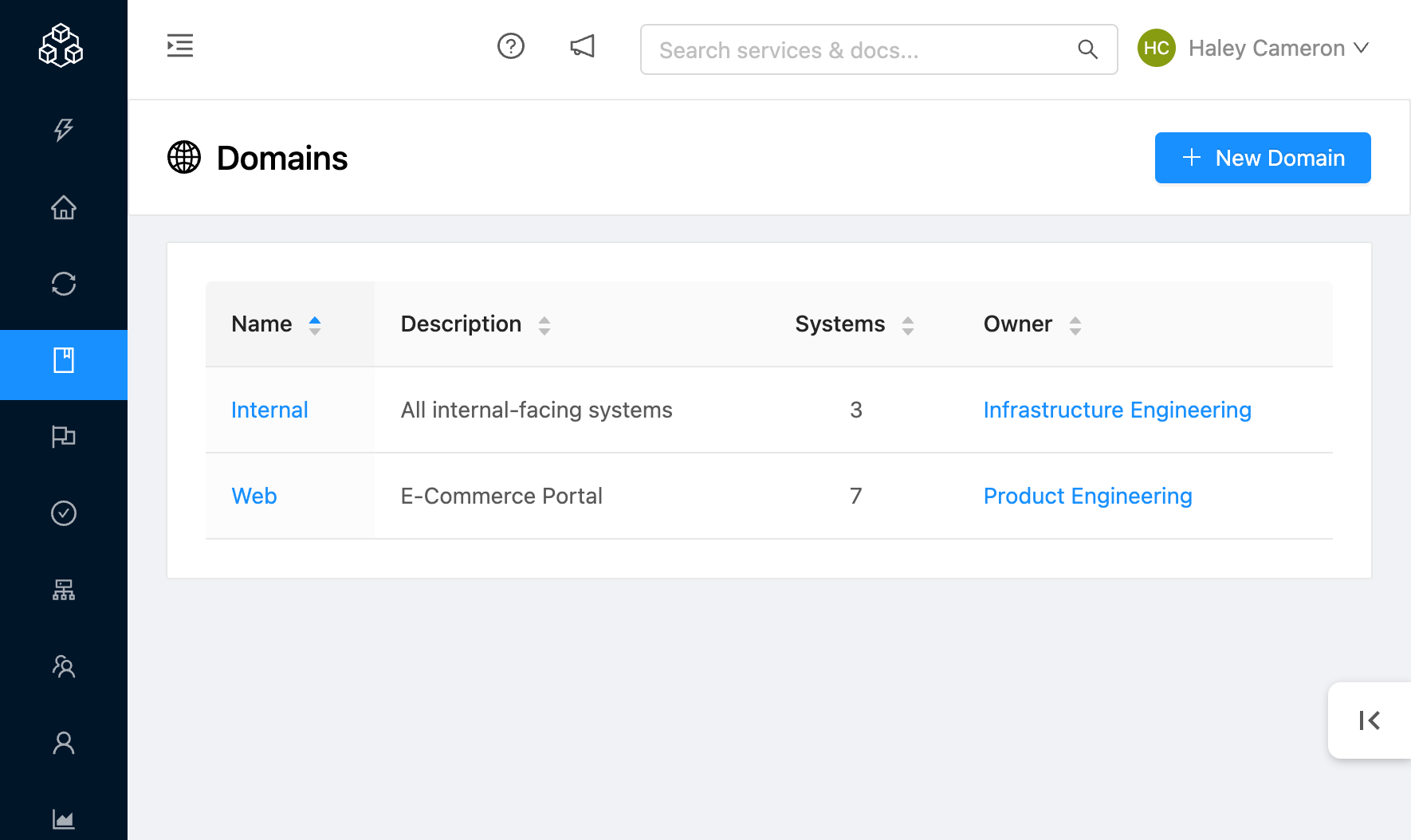Open the teams (two people) sidebar icon
The height and width of the screenshot is (840, 1411).
(x=64, y=666)
